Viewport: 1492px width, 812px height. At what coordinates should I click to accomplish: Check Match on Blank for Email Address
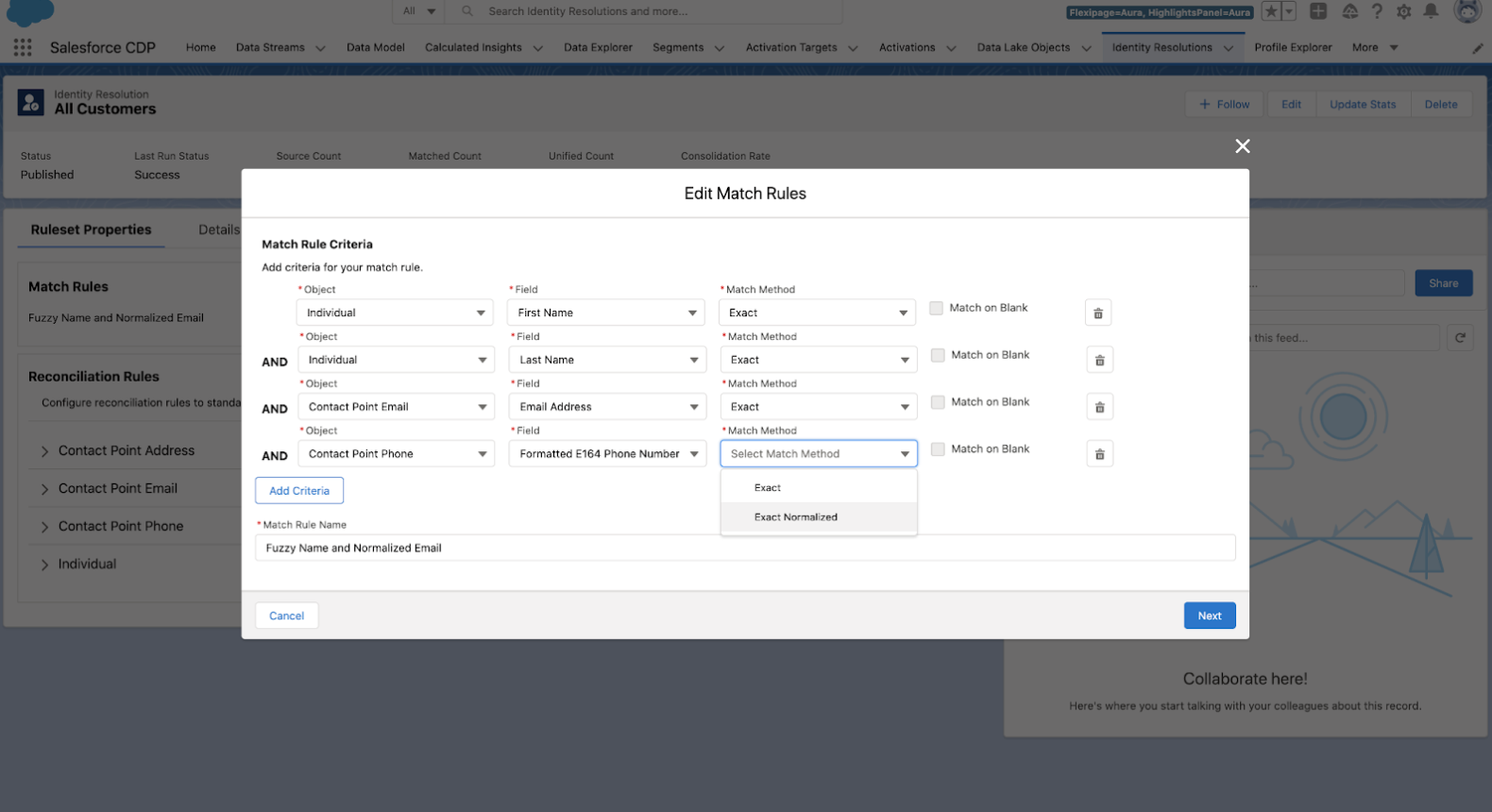pyautogui.click(x=938, y=402)
